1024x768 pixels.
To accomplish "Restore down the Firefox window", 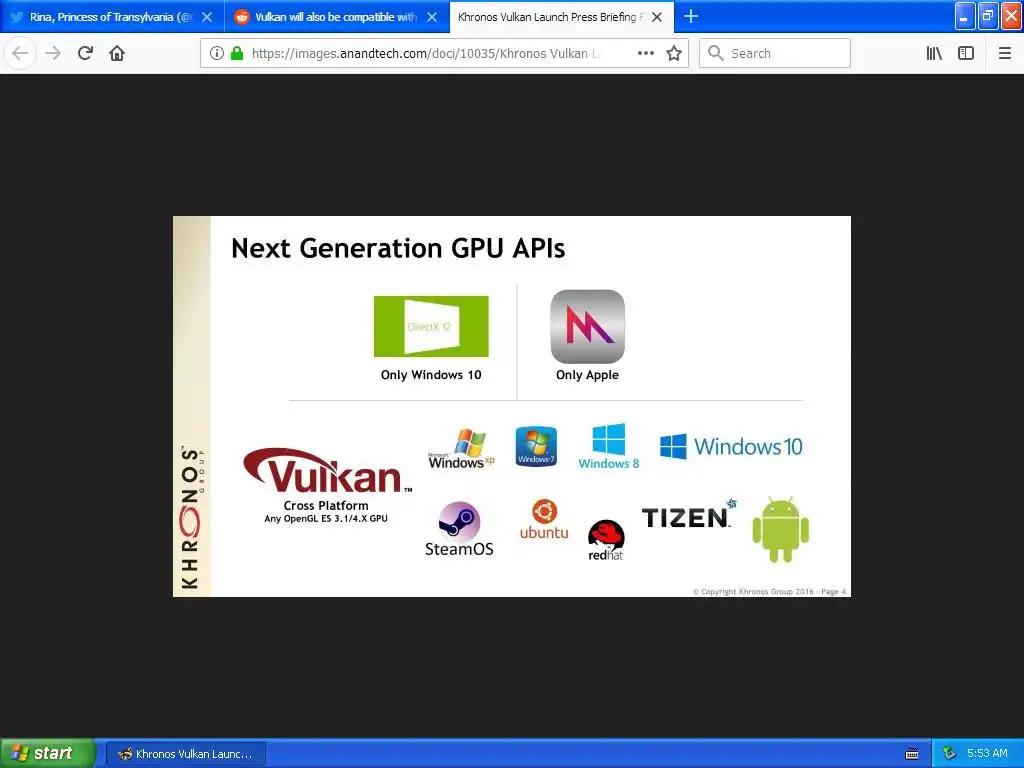I will [988, 16].
